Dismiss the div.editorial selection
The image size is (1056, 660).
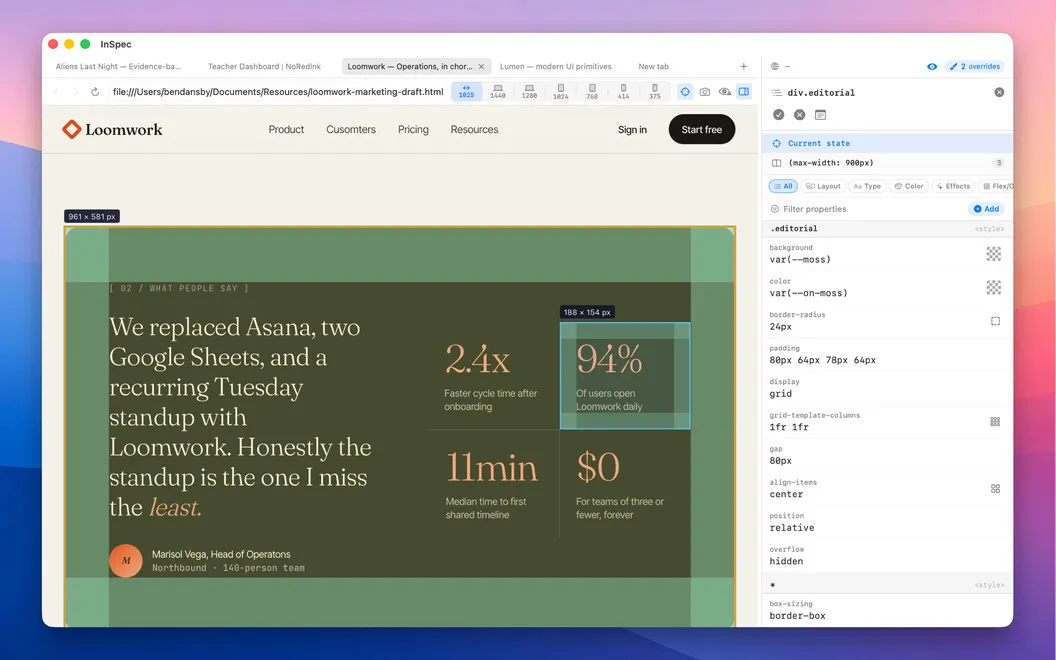(999, 92)
